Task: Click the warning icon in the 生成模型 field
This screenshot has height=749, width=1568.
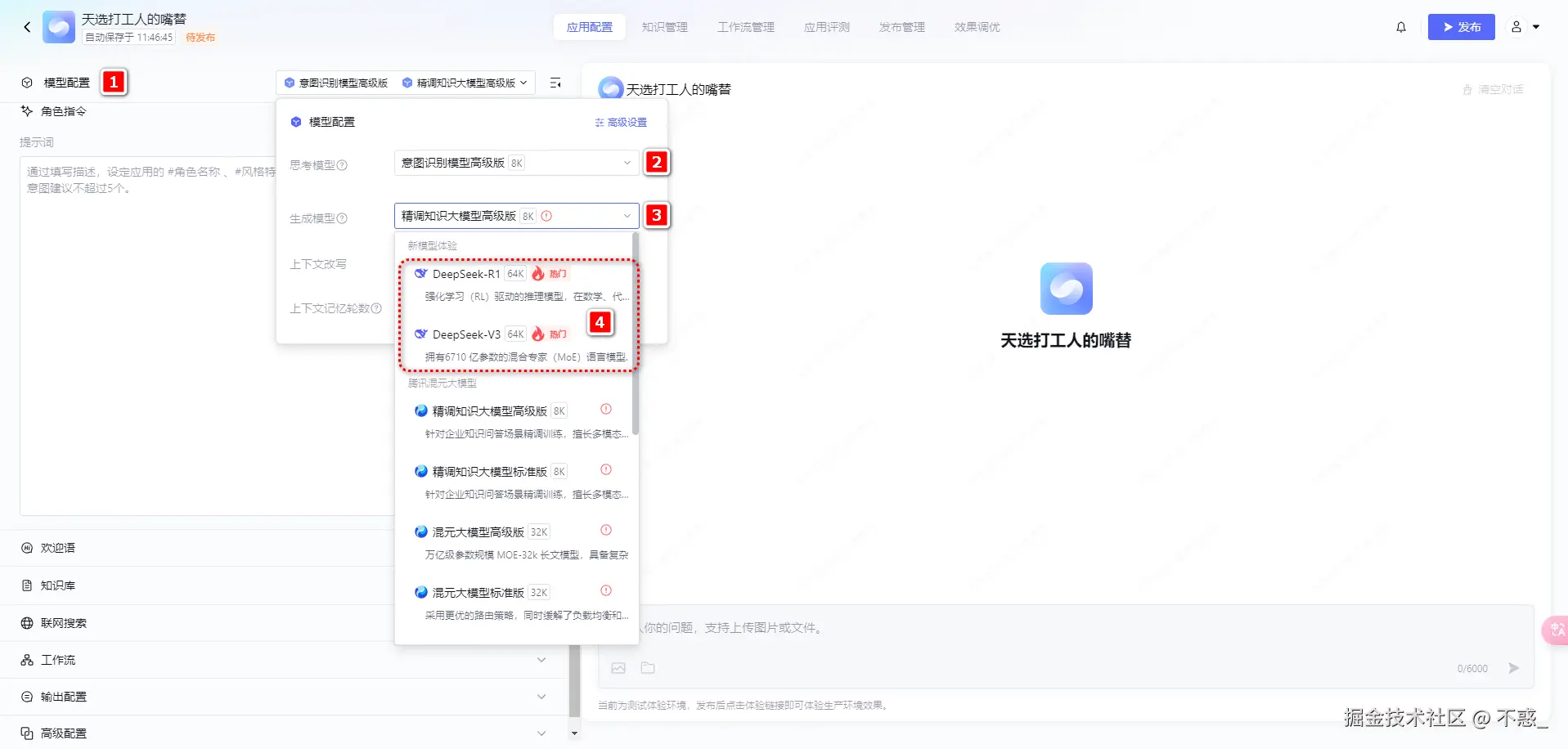Action: (x=546, y=216)
